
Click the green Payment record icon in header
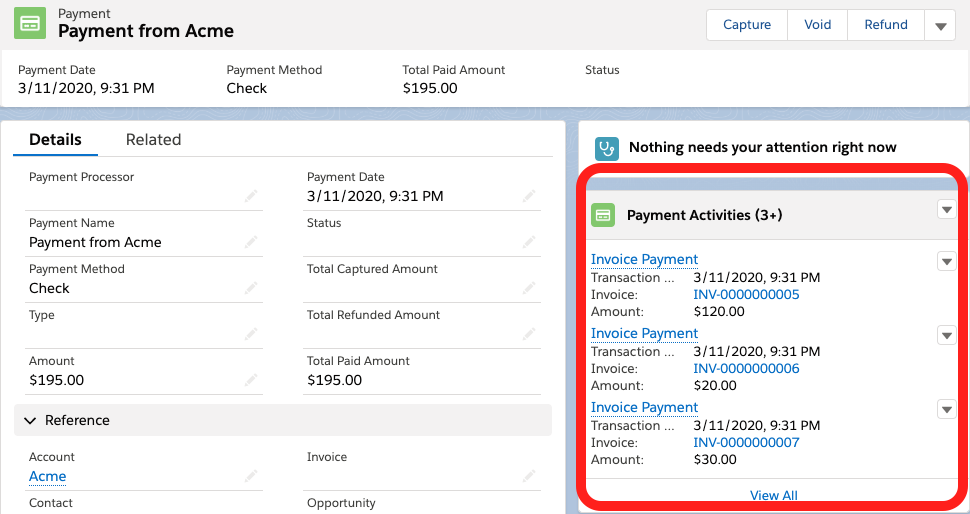(30, 24)
